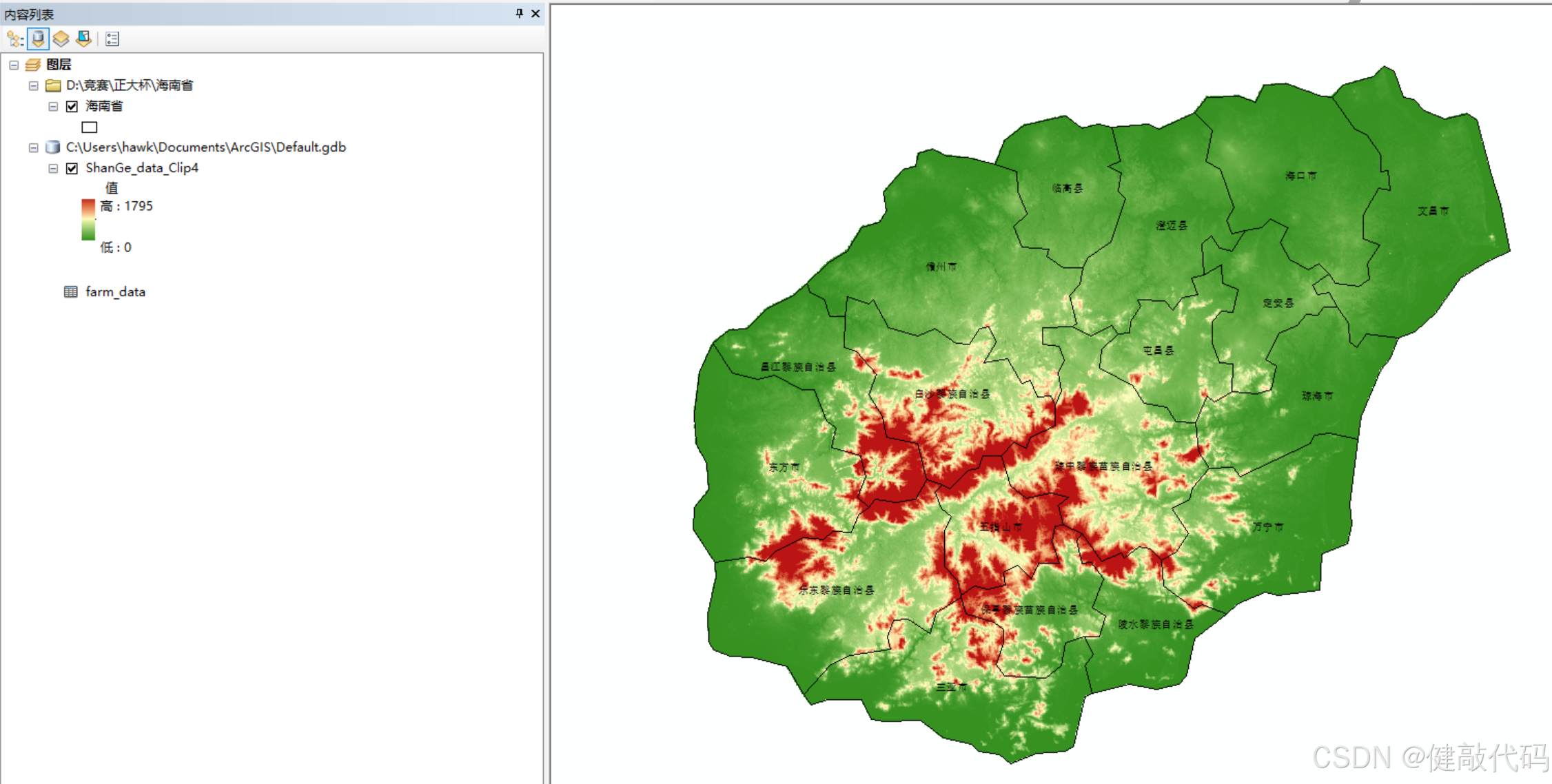Toggle ShanGe_data_Clip4 layer visibility checkbox
Image resolution: width=1552 pixels, height=784 pixels.
pos(72,168)
